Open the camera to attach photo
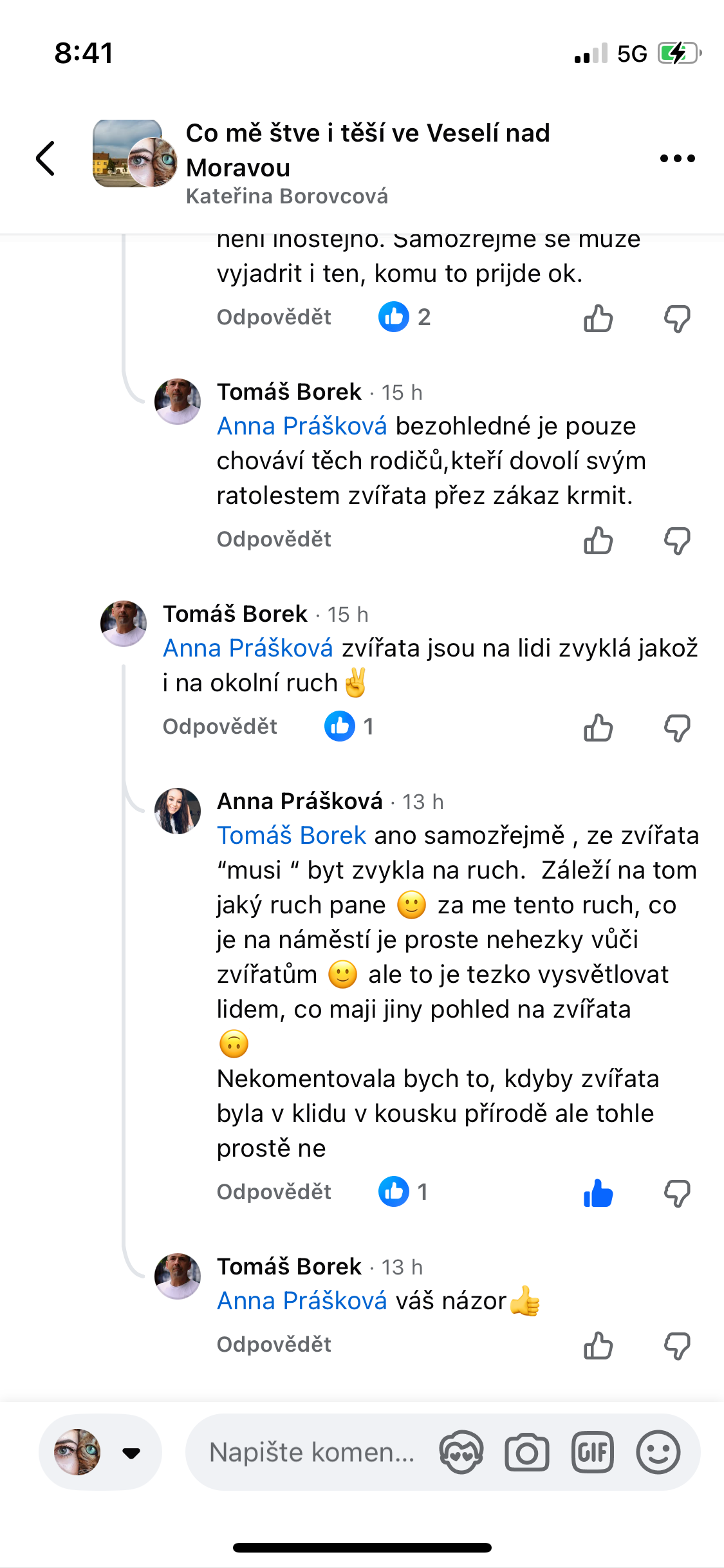The image size is (724, 1568). click(x=526, y=1453)
